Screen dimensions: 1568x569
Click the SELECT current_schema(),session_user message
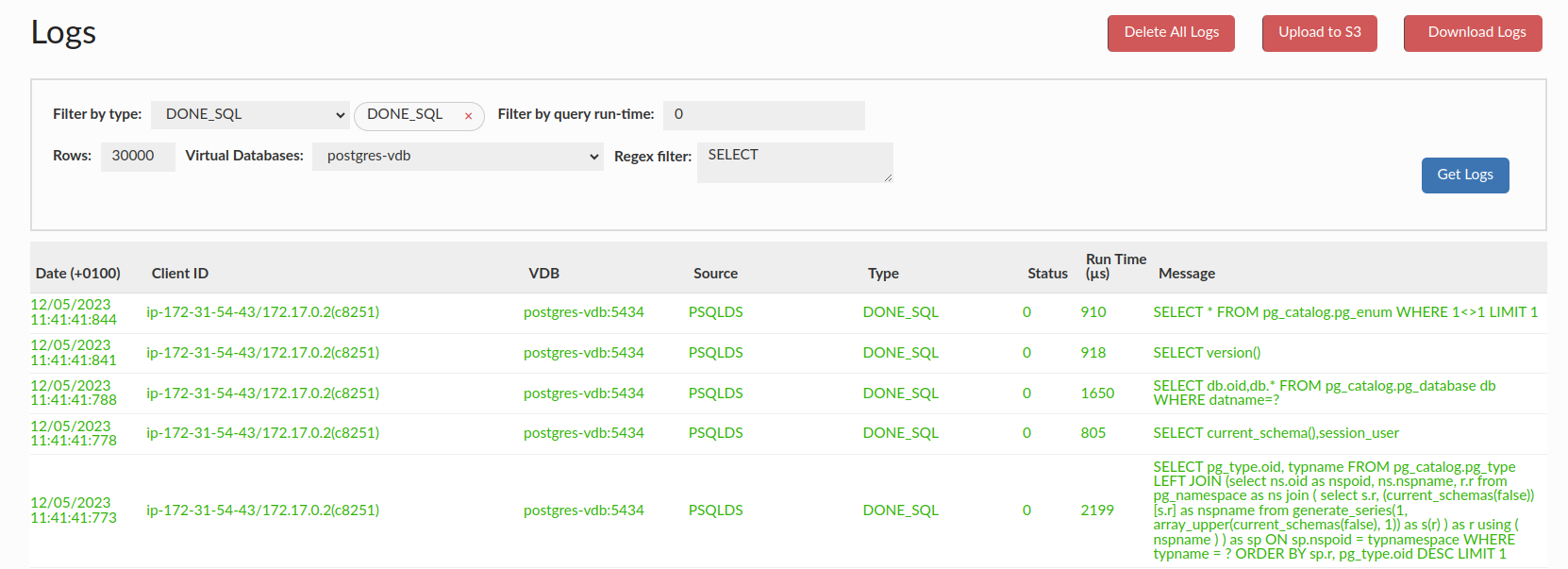(x=1276, y=433)
